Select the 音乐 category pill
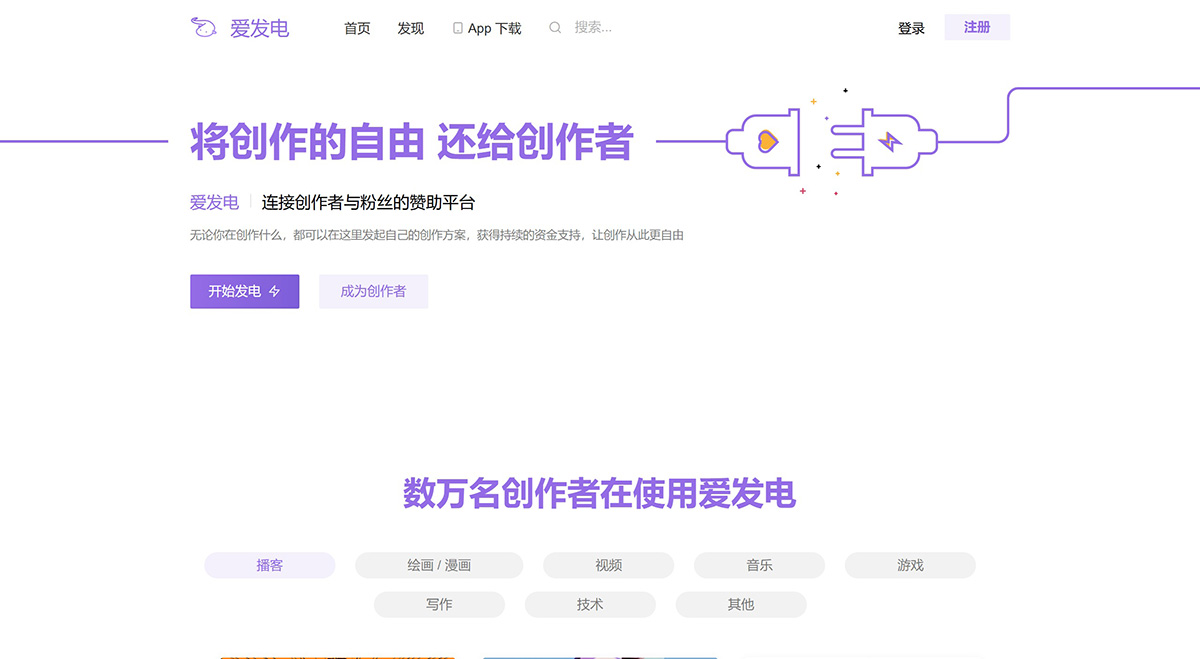This screenshot has width=1200, height=659. (759, 565)
